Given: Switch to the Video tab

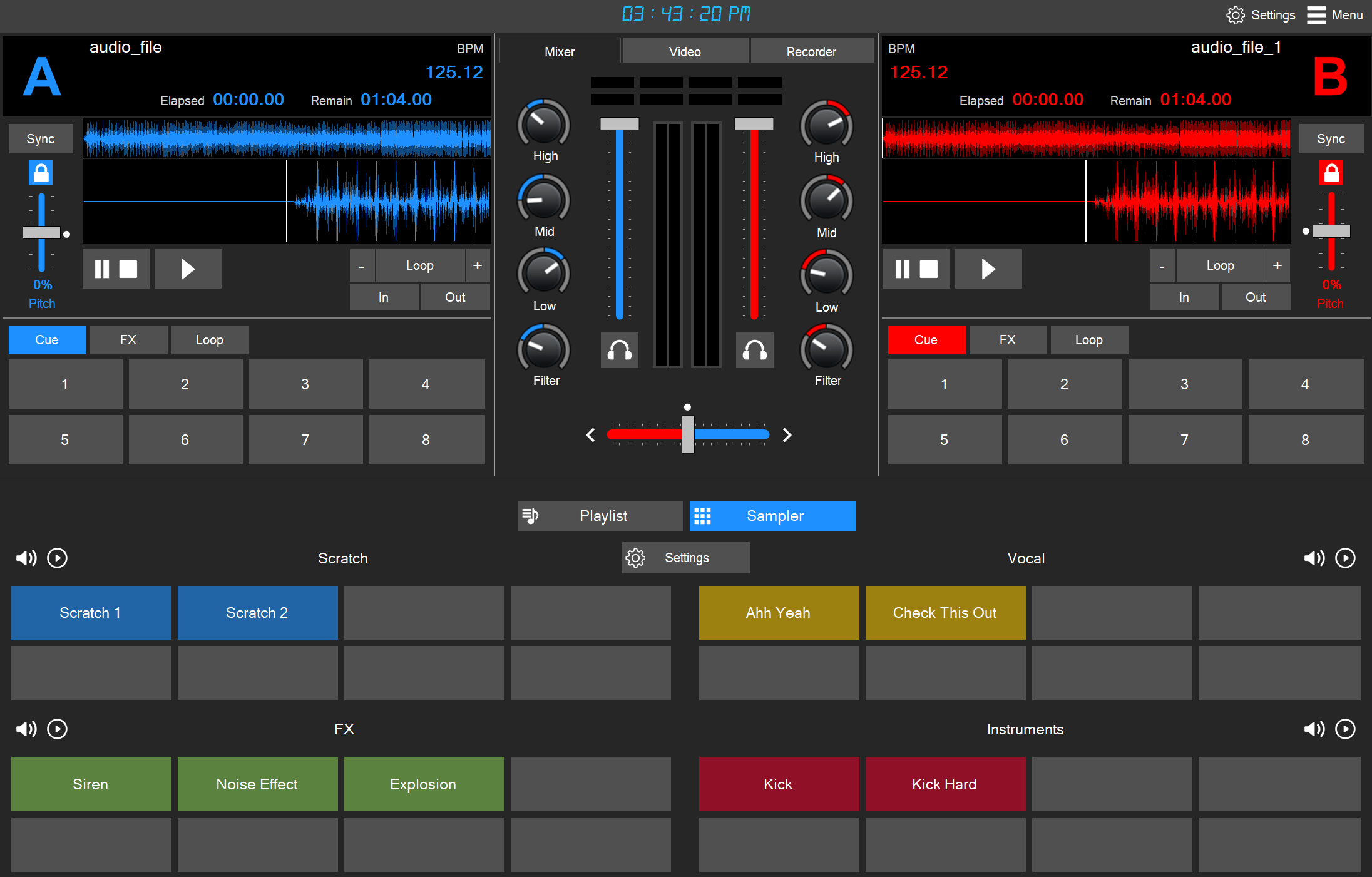Looking at the screenshot, I should point(685,51).
